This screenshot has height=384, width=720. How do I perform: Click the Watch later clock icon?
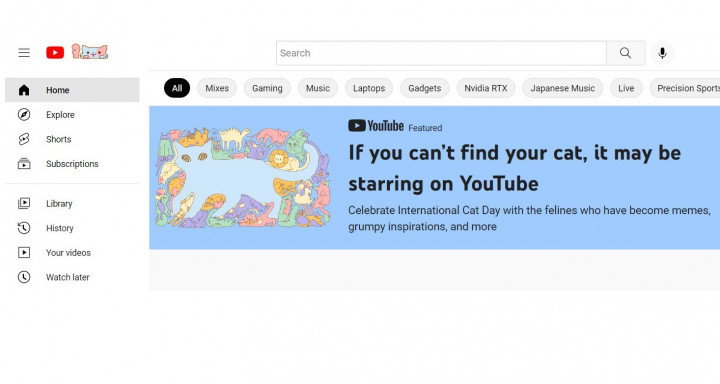(x=24, y=277)
